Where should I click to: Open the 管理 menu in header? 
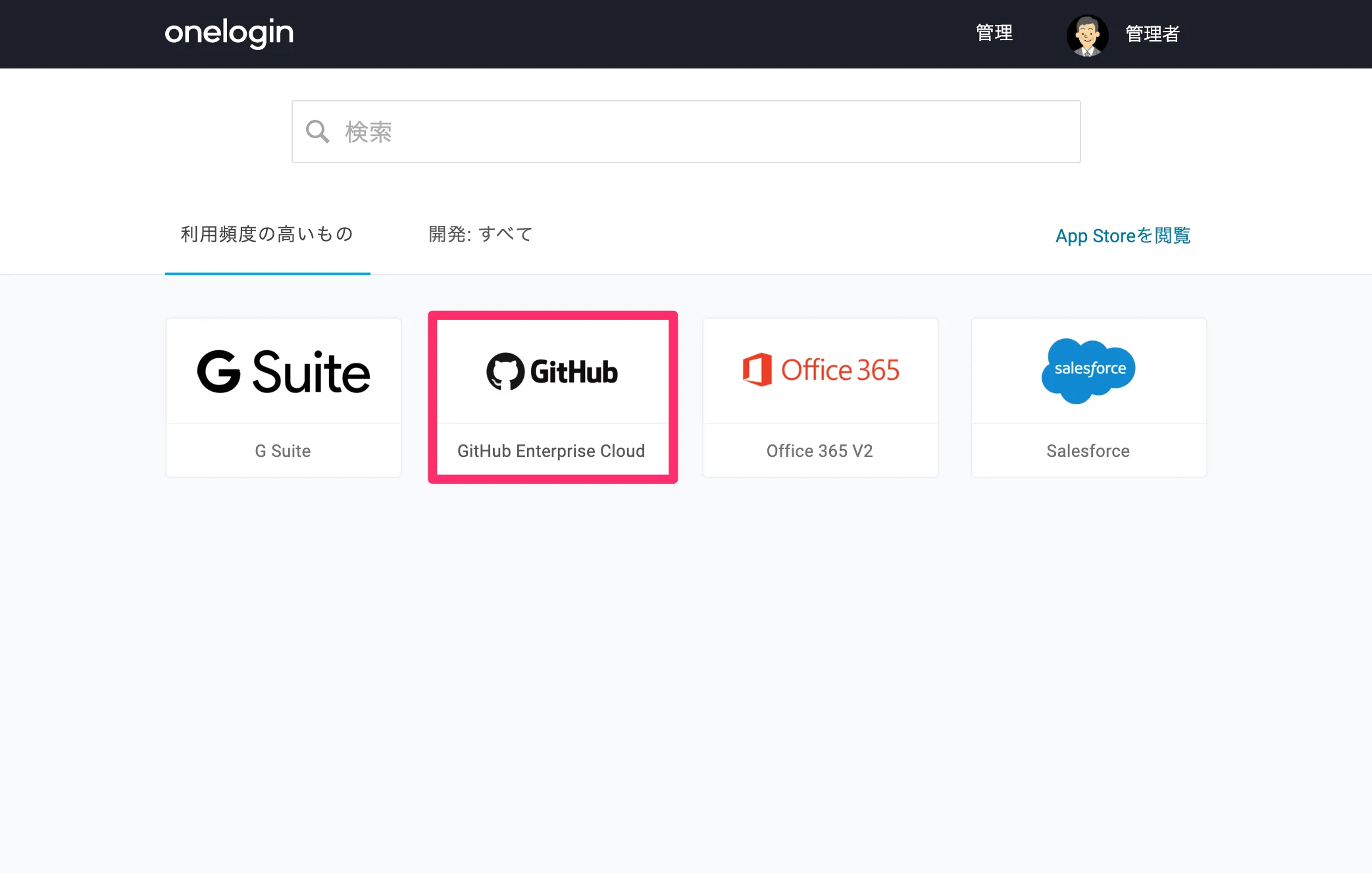point(994,33)
